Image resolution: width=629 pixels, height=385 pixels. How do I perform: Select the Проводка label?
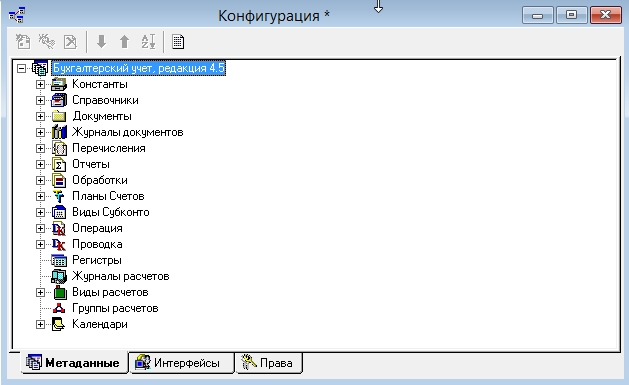pos(97,244)
